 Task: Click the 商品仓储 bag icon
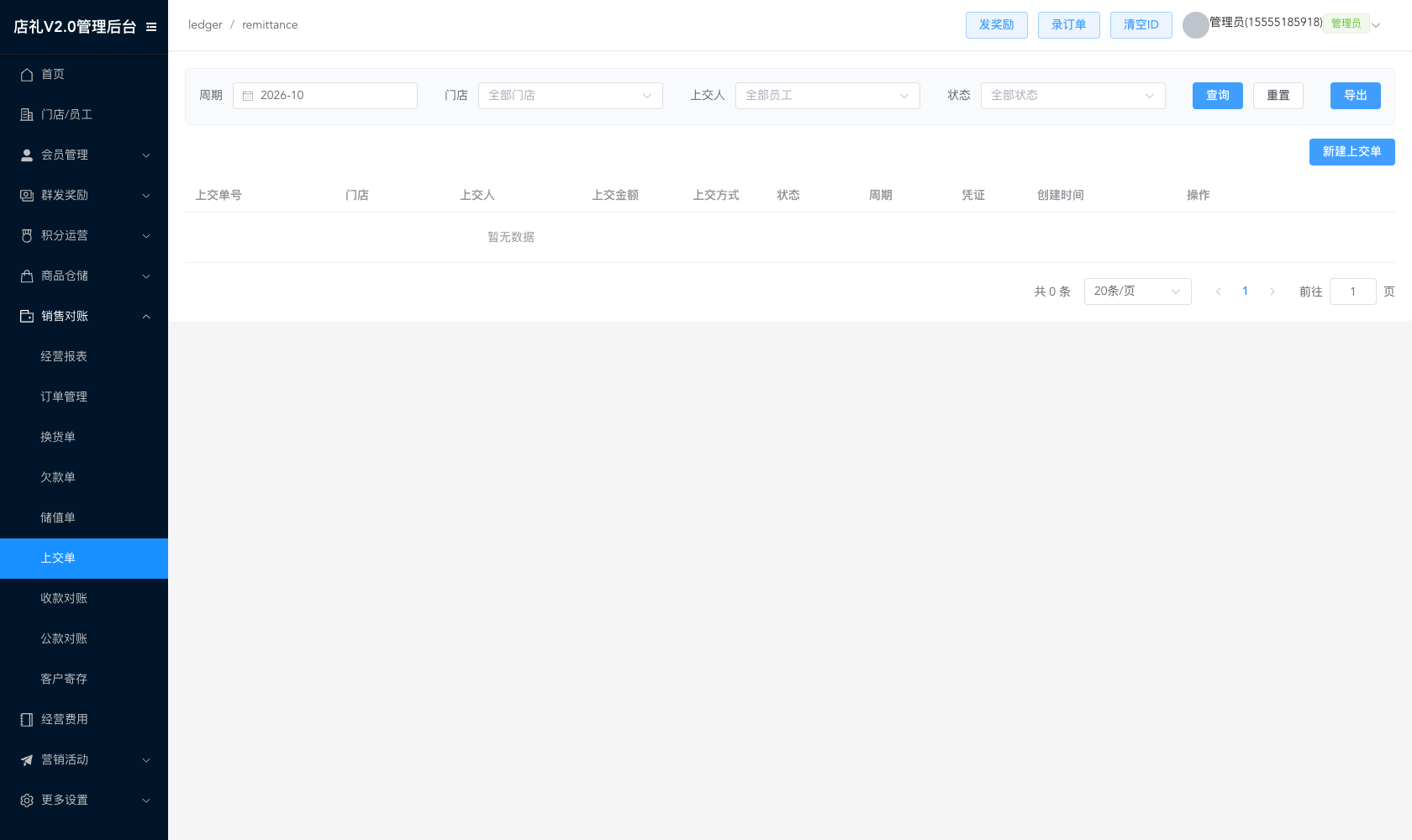click(27, 276)
